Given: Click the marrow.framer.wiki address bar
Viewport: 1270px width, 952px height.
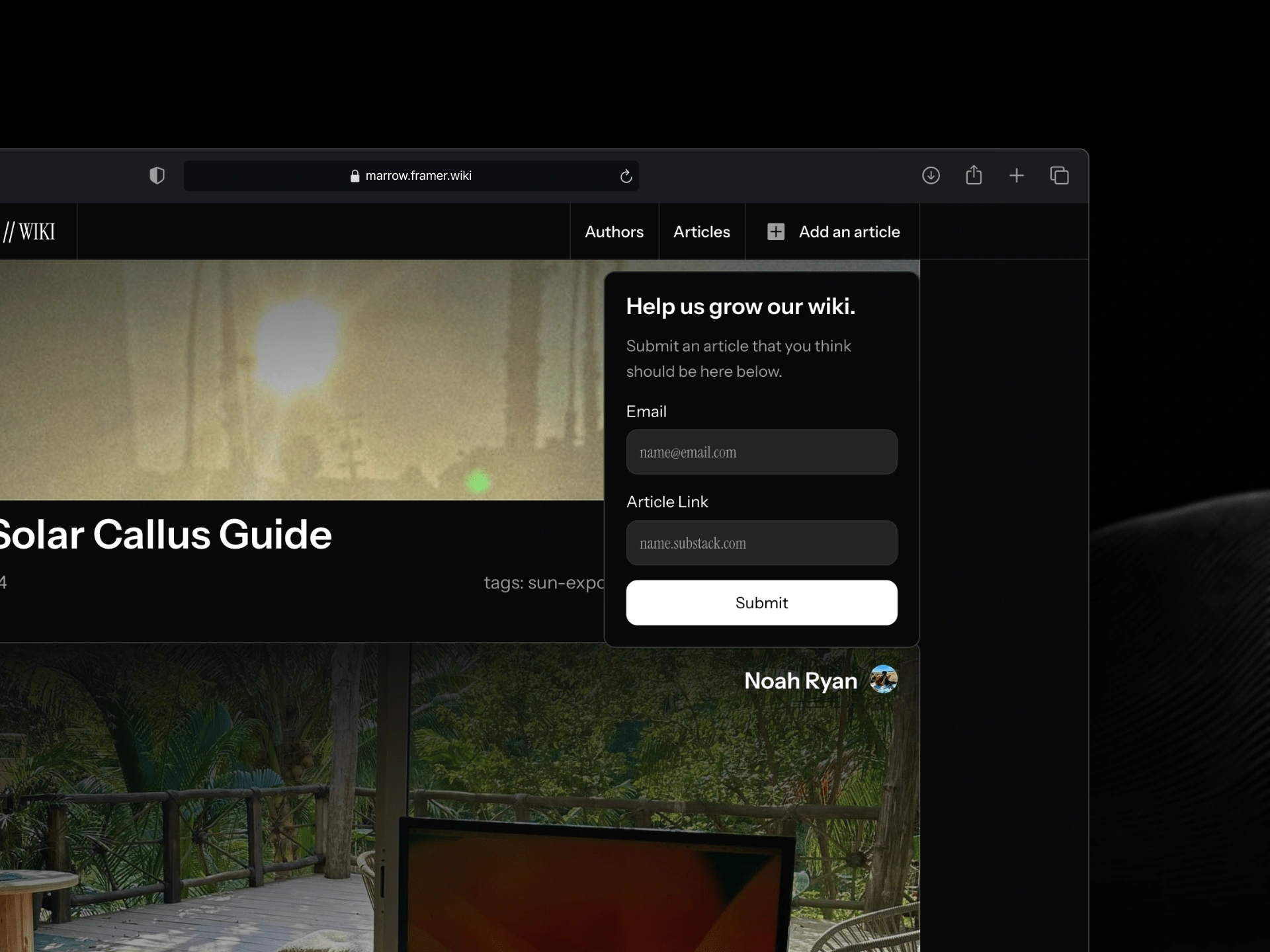Looking at the screenshot, I should [x=418, y=176].
